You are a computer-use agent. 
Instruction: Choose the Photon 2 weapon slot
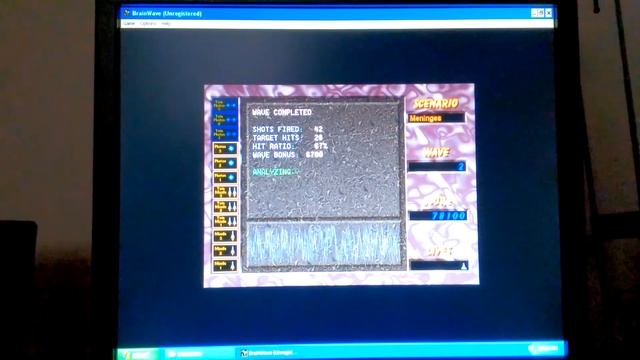pos(224,163)
